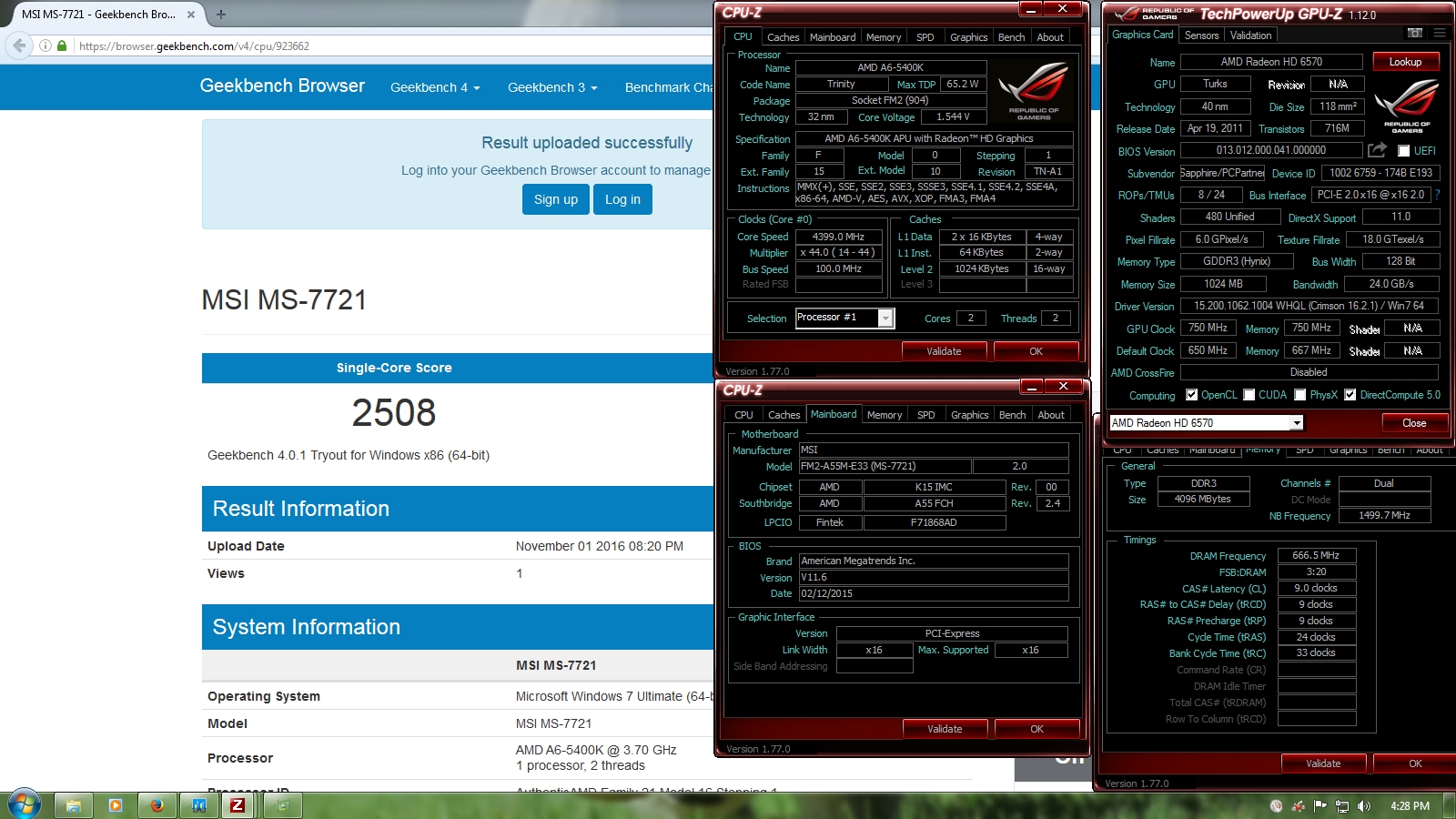Open red Z application in the taskbar
The image size is (1456, 819).
(x=238, y=805)
